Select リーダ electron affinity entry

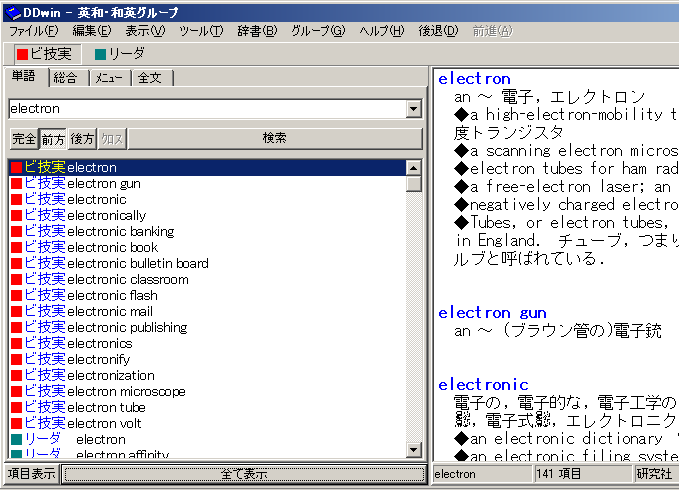[x=207, y=453]
